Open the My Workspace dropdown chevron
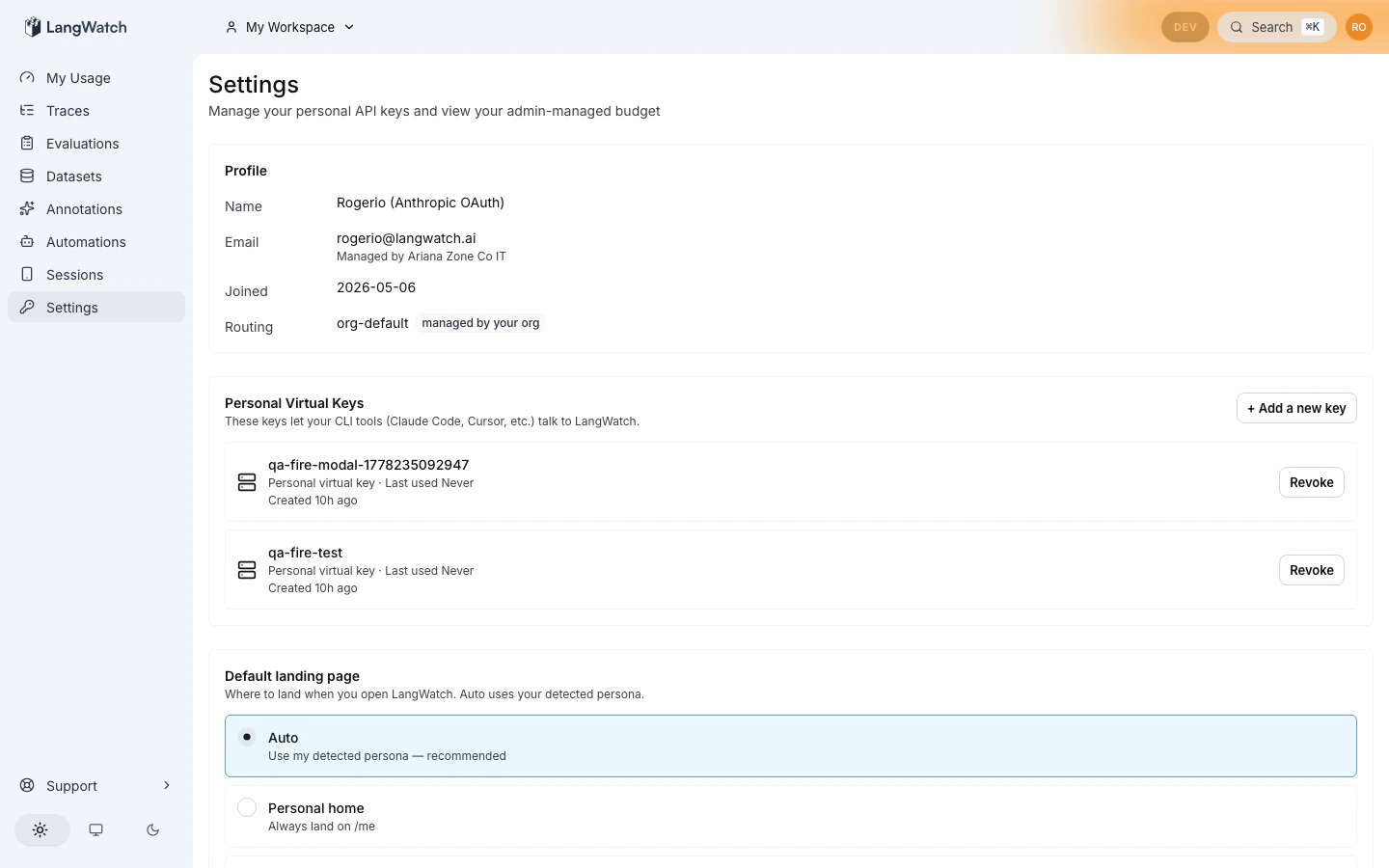Screen dimensions: 1389x868 (x=349, y=27)
